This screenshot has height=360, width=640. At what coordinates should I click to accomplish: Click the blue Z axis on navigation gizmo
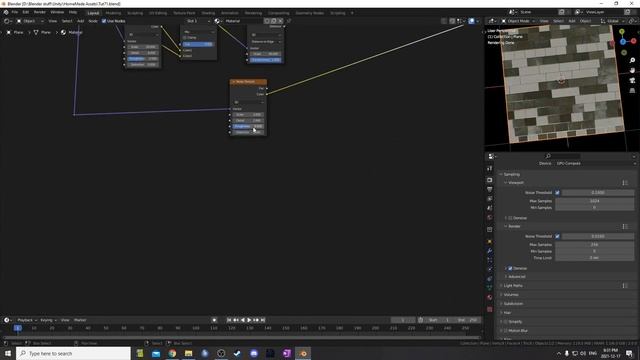(623, 42)
